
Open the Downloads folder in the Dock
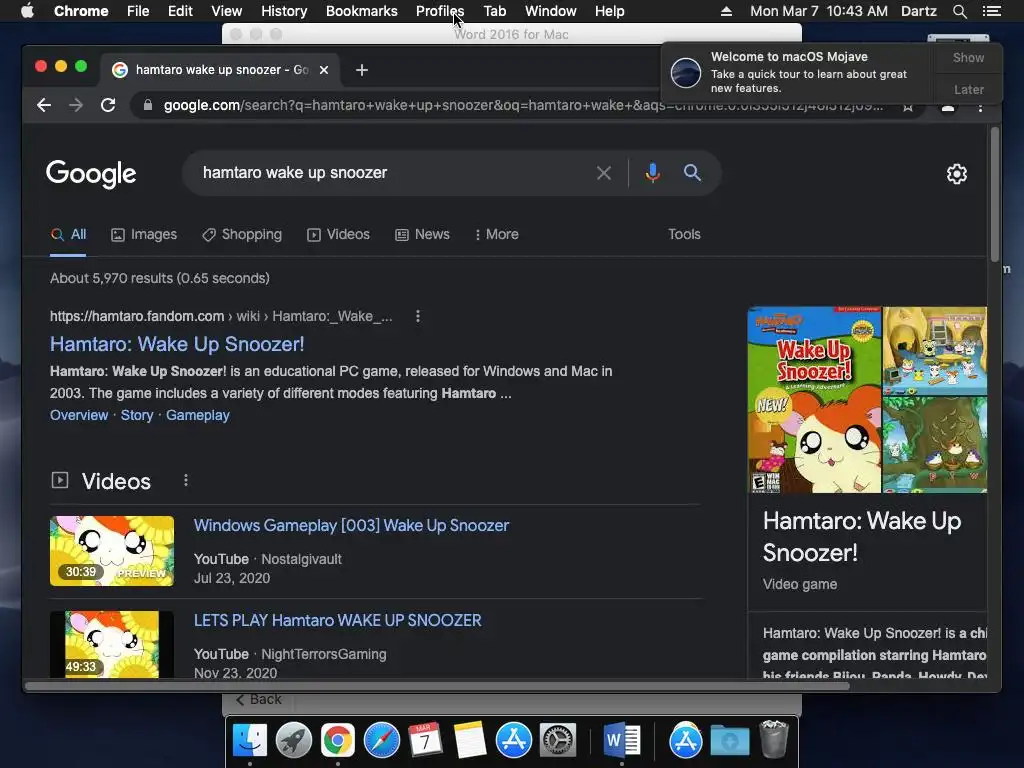[729, 741]
